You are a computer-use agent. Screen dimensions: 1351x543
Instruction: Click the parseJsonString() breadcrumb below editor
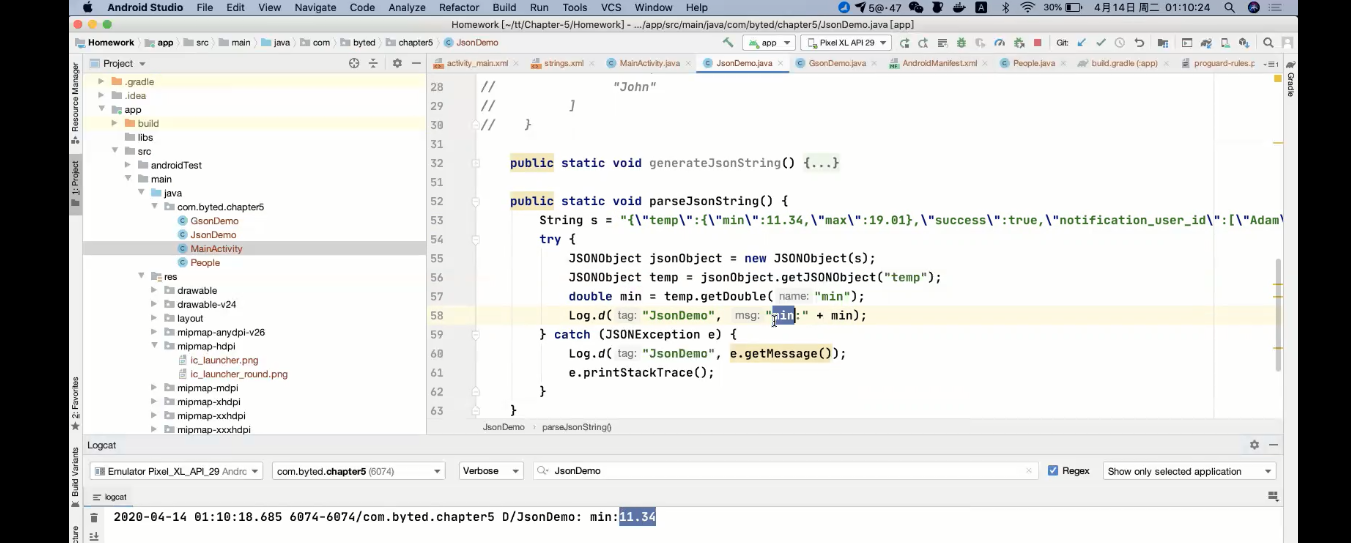coord(577,427)
